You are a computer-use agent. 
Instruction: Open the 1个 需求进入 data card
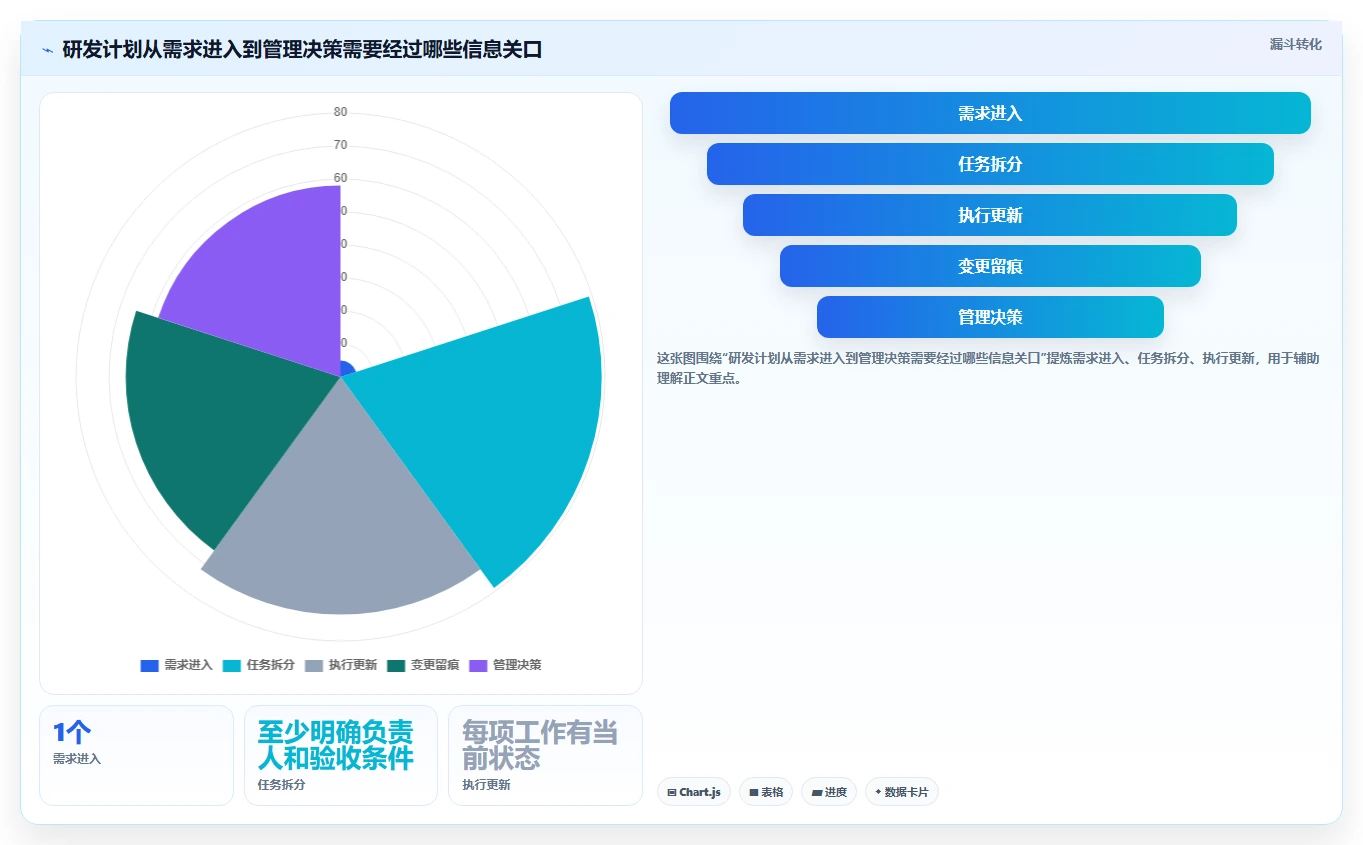[x=136, y=755]
